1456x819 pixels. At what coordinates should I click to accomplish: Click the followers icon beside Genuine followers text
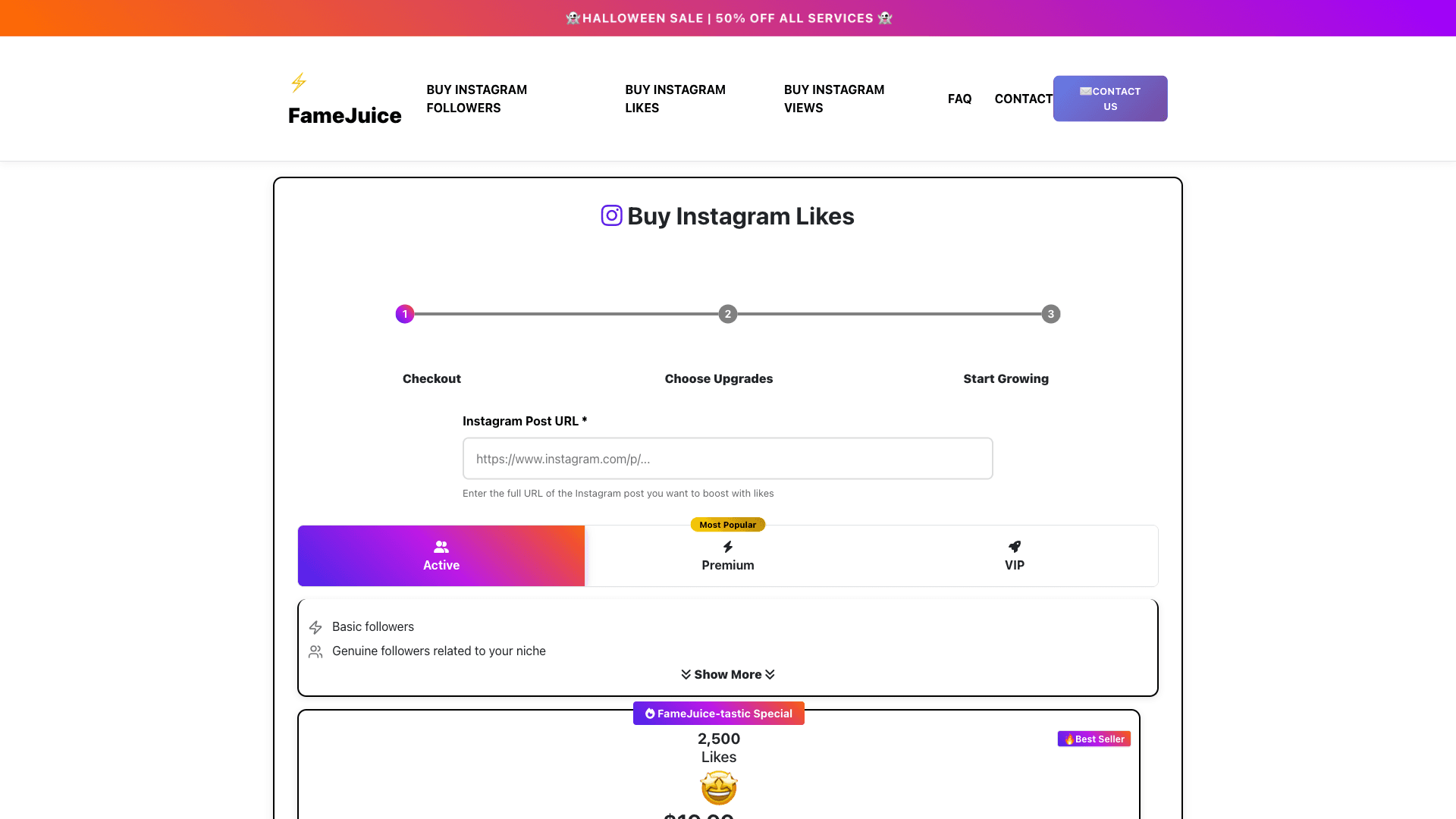[x=315, y=651]
